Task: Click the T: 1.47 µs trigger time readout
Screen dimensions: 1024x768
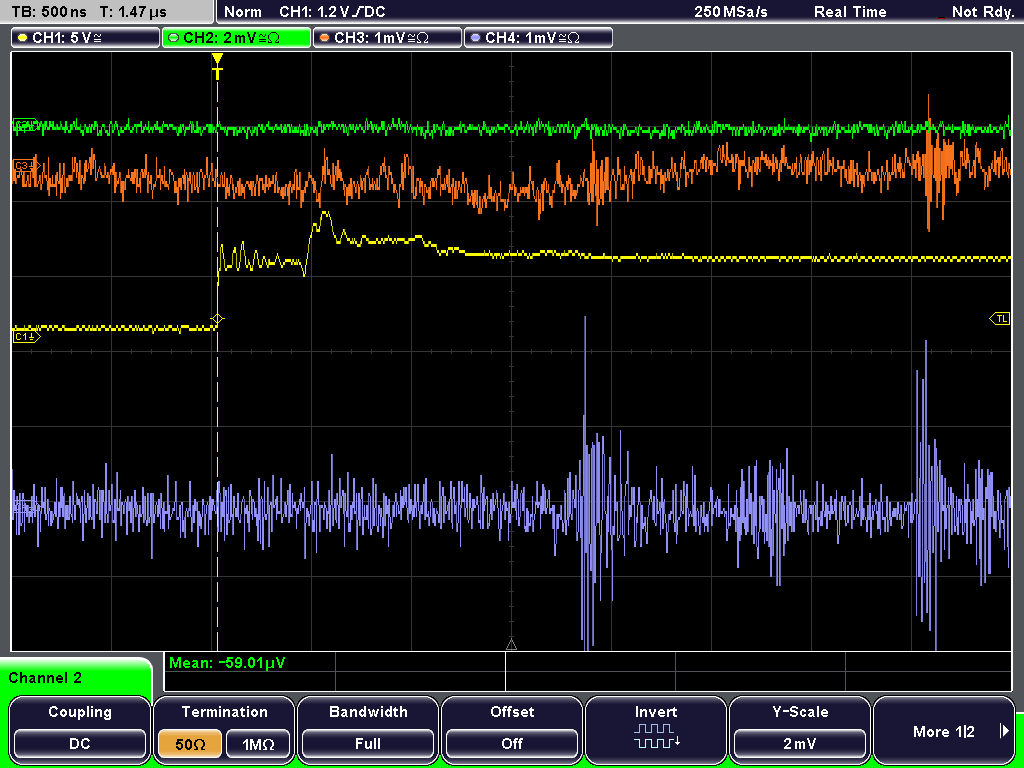Action: tap(133, 12)
